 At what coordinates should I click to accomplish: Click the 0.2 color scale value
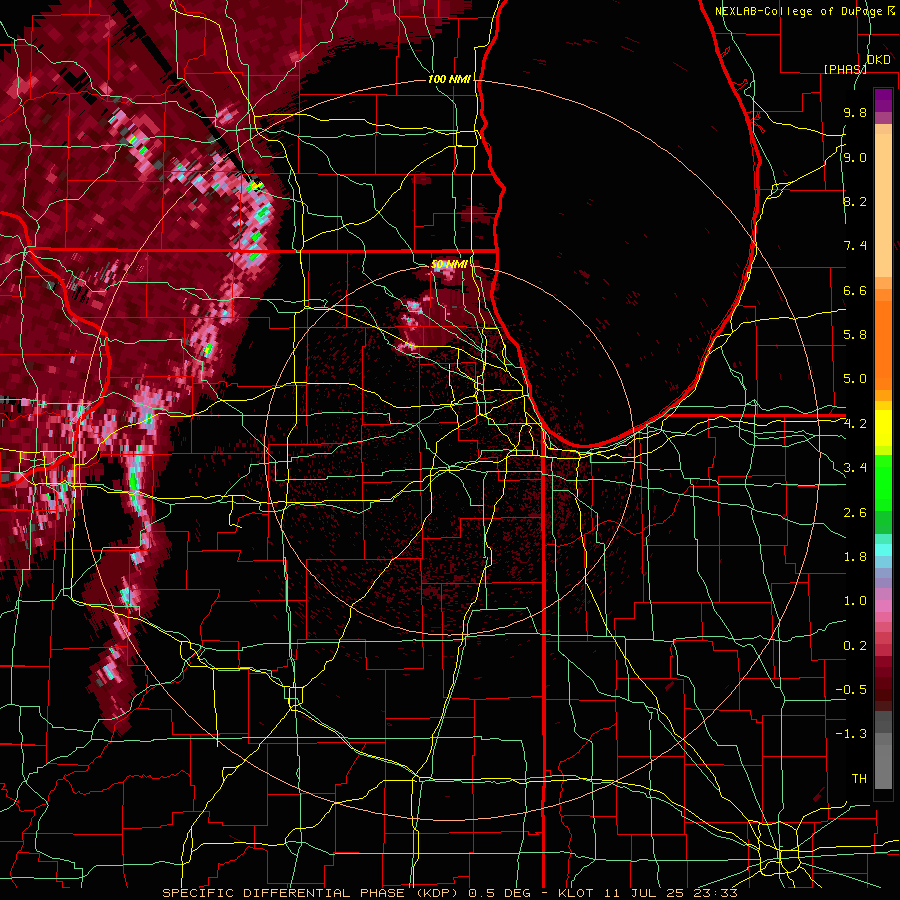point(855,646)
